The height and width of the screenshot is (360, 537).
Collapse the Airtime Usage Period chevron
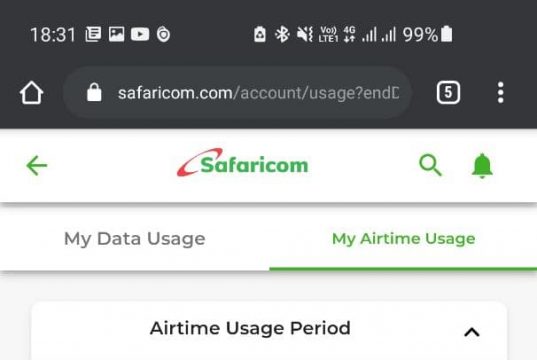[472, 332]
